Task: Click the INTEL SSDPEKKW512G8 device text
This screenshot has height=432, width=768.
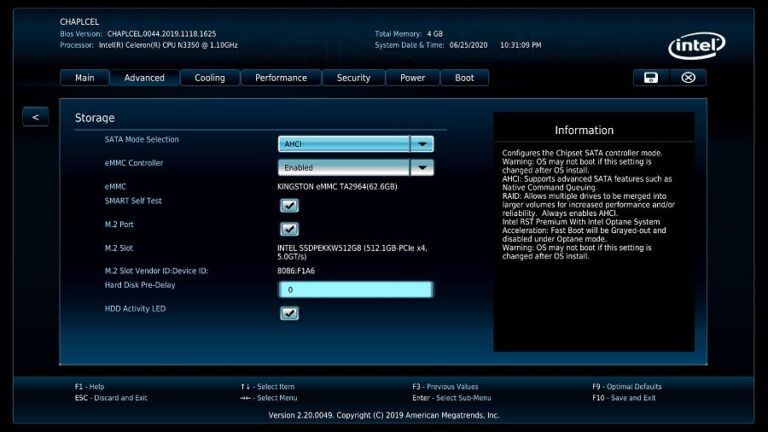Action: coord(352,252)
